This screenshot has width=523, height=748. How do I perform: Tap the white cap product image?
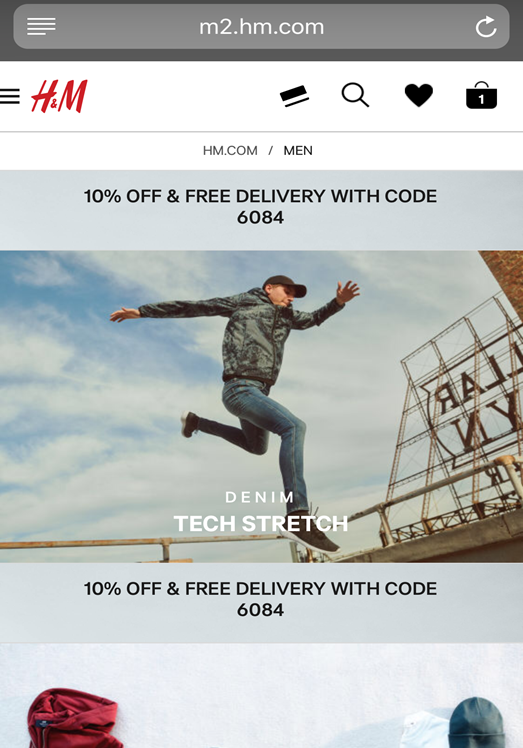(x=425, y=730)
